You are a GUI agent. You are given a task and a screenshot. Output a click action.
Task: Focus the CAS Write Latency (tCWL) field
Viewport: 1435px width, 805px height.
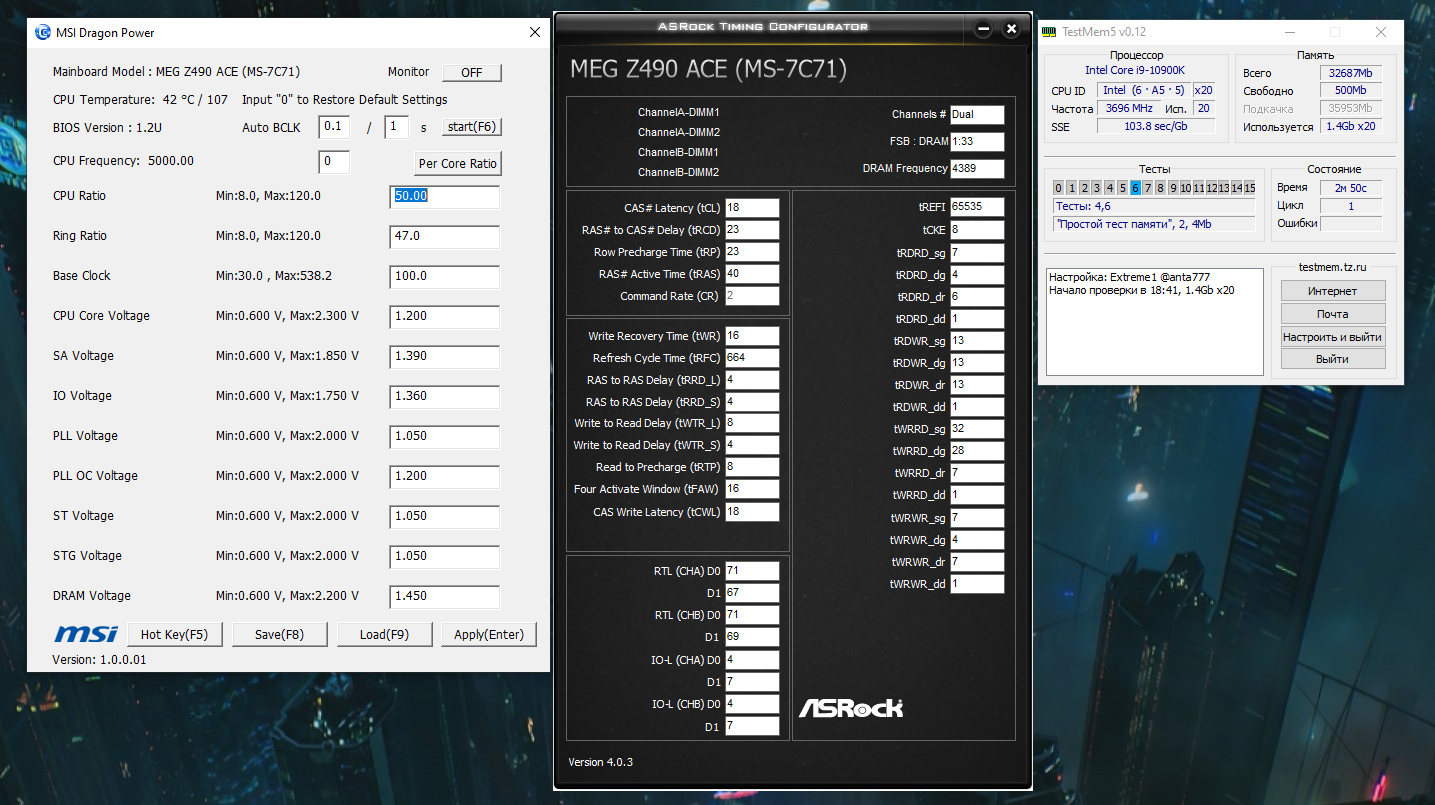[x=752, y=512]
